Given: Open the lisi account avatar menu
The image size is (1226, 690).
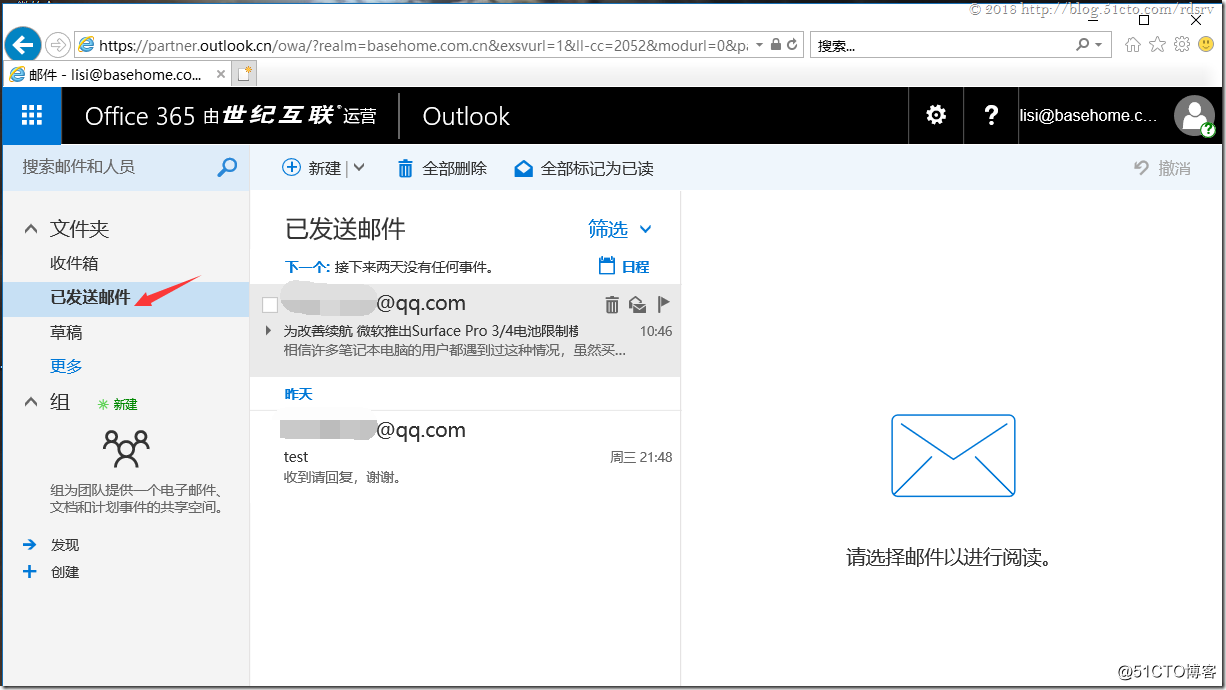Looking at the screenshot, I should click(x=1194, y=116).
